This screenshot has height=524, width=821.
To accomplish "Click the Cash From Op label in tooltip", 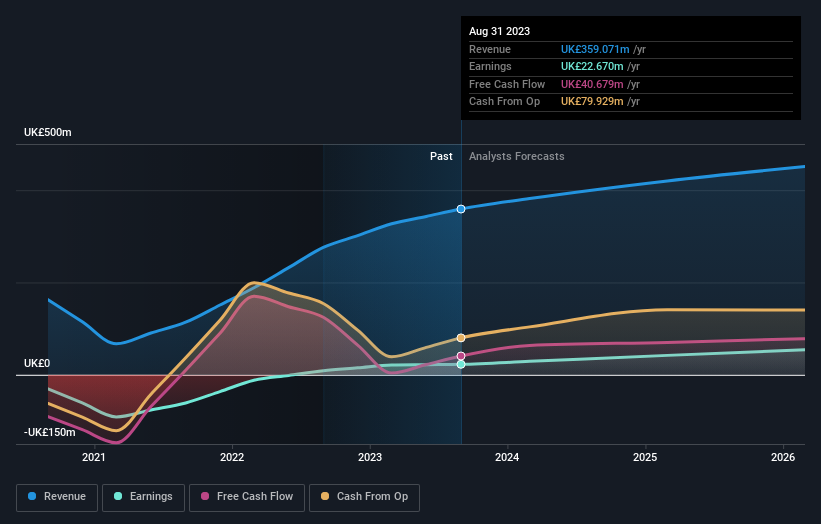I will [504, 102].
